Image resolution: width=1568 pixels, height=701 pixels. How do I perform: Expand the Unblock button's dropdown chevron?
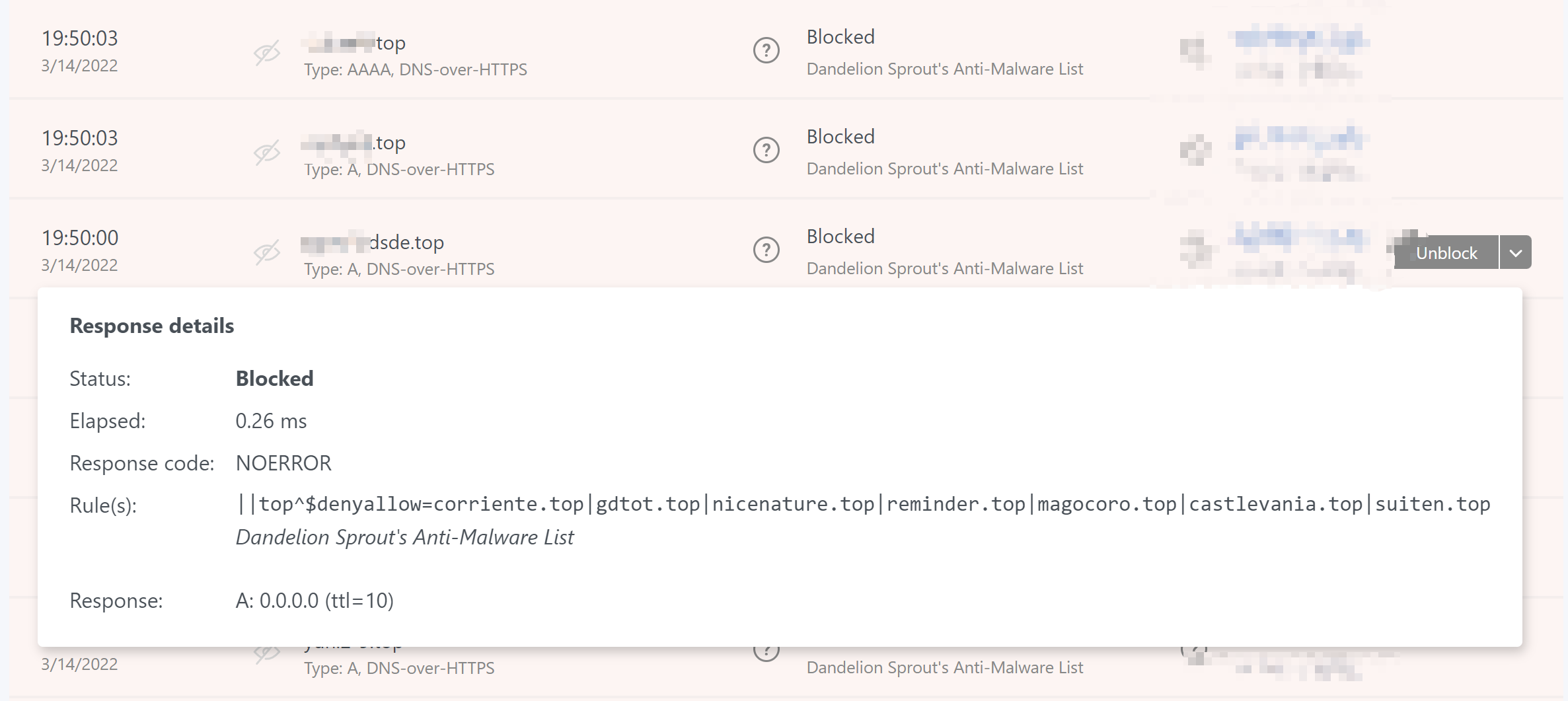(x=1516, y=252)
